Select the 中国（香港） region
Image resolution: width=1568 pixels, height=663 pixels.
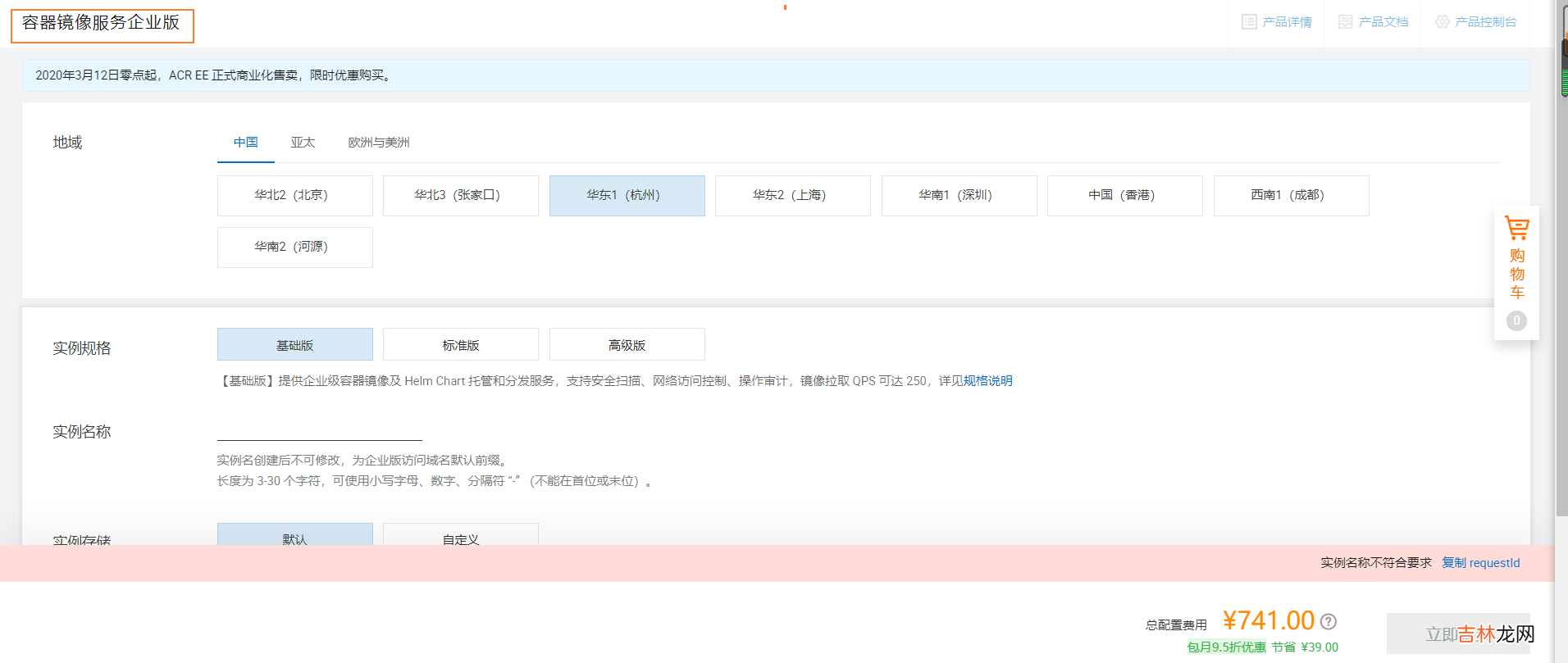click(1124, 196)
